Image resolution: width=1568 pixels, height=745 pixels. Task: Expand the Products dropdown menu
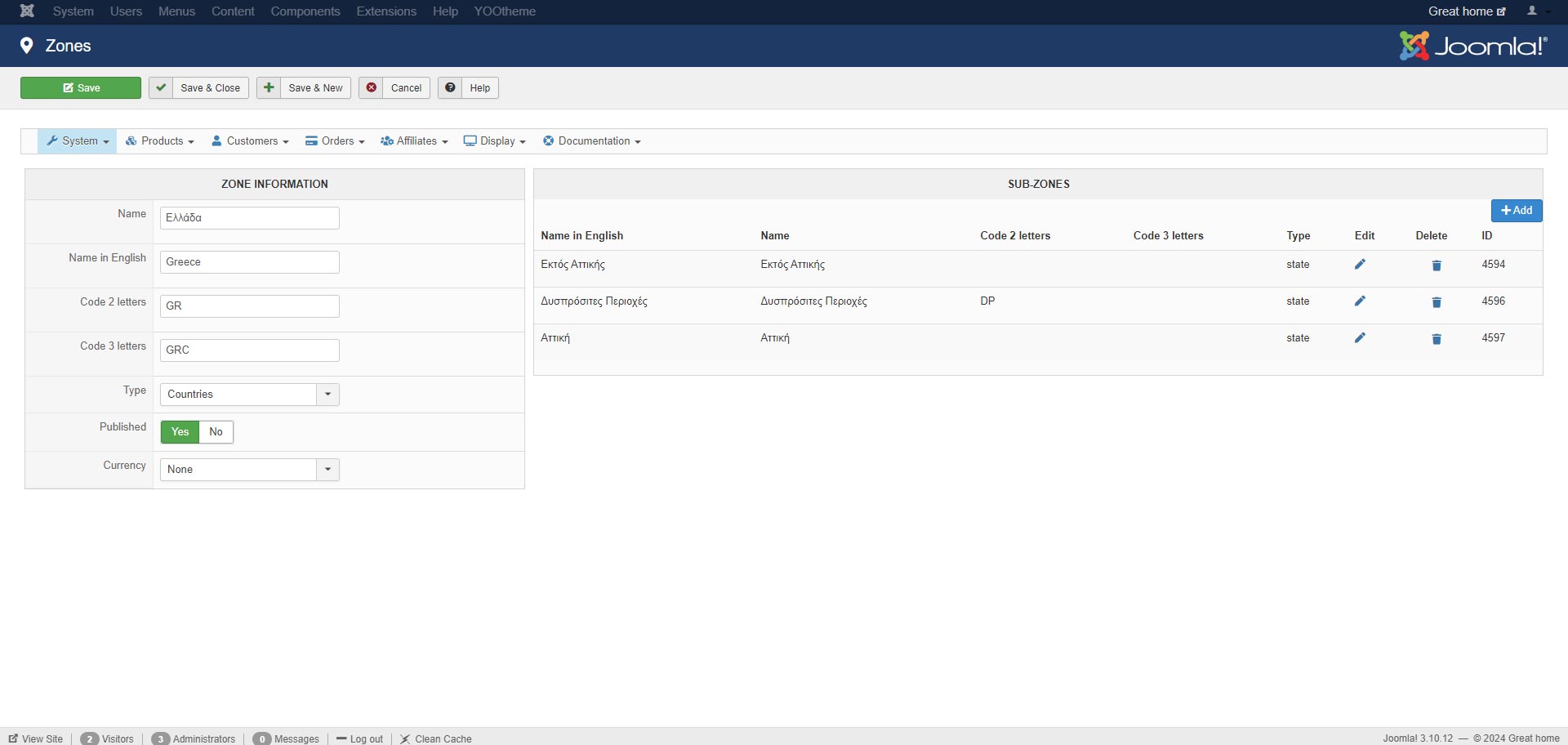point(160,141)
